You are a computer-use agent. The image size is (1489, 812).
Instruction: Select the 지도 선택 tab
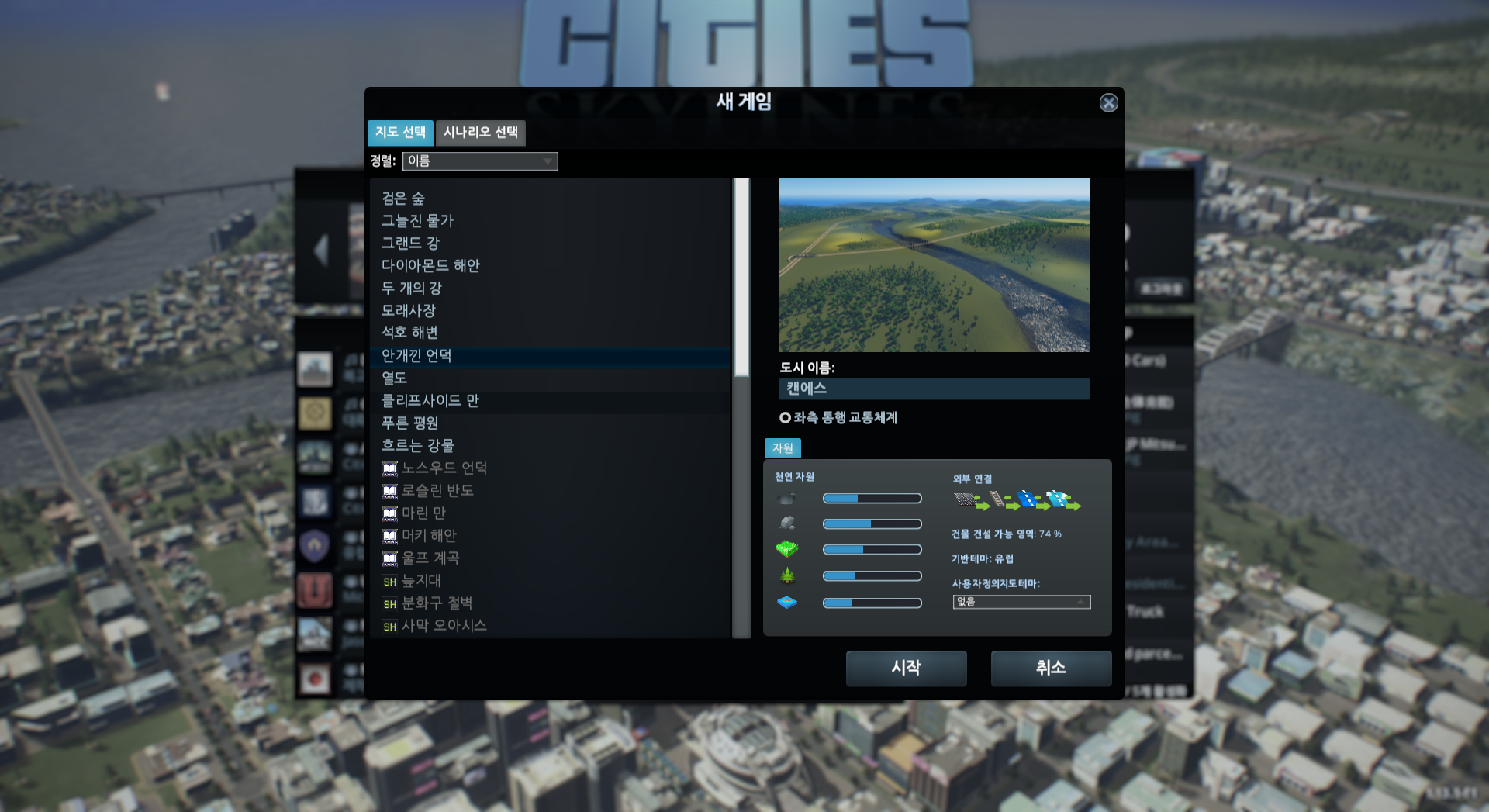(400, 133)
